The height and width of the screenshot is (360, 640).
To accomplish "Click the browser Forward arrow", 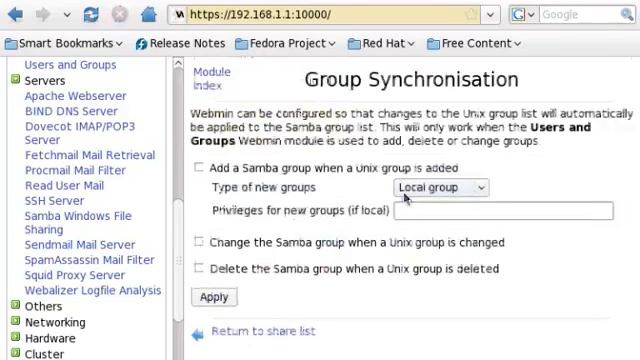I will click(x=42, y=15).
